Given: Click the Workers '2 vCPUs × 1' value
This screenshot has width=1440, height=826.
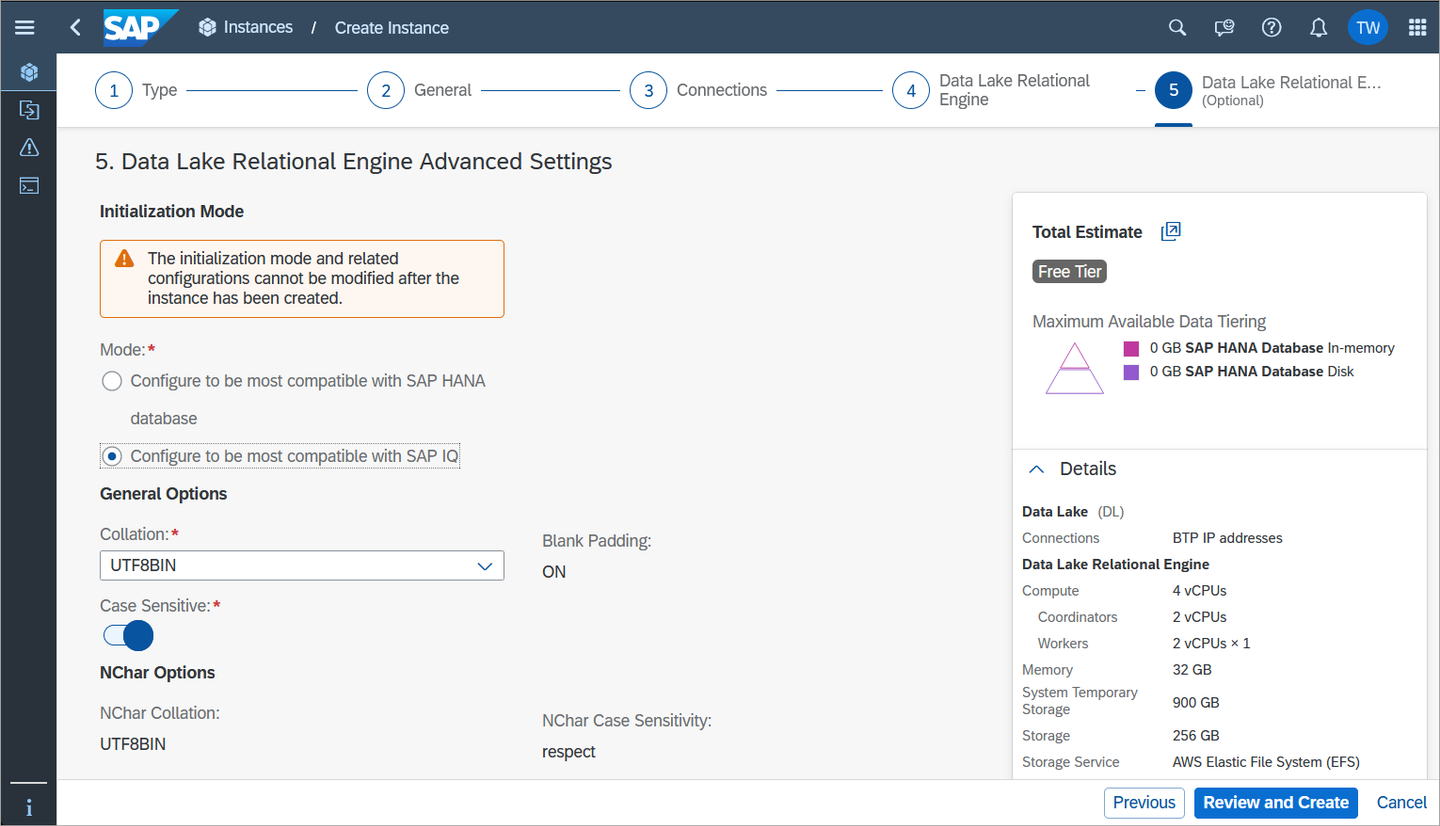Looking at the screenshot, I should click(1211, 644).
